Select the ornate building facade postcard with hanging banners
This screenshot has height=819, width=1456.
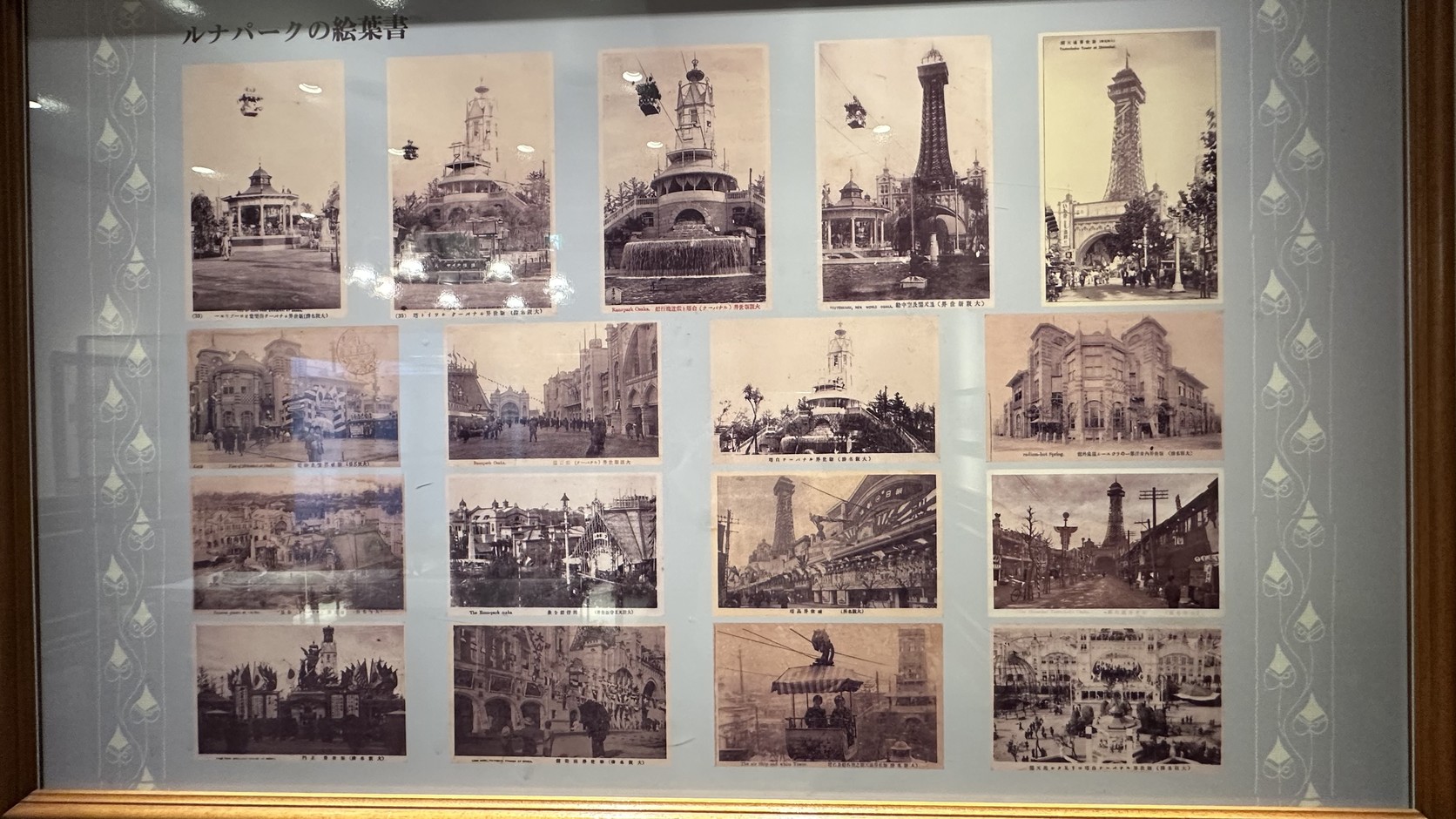[x=560, y=693]
